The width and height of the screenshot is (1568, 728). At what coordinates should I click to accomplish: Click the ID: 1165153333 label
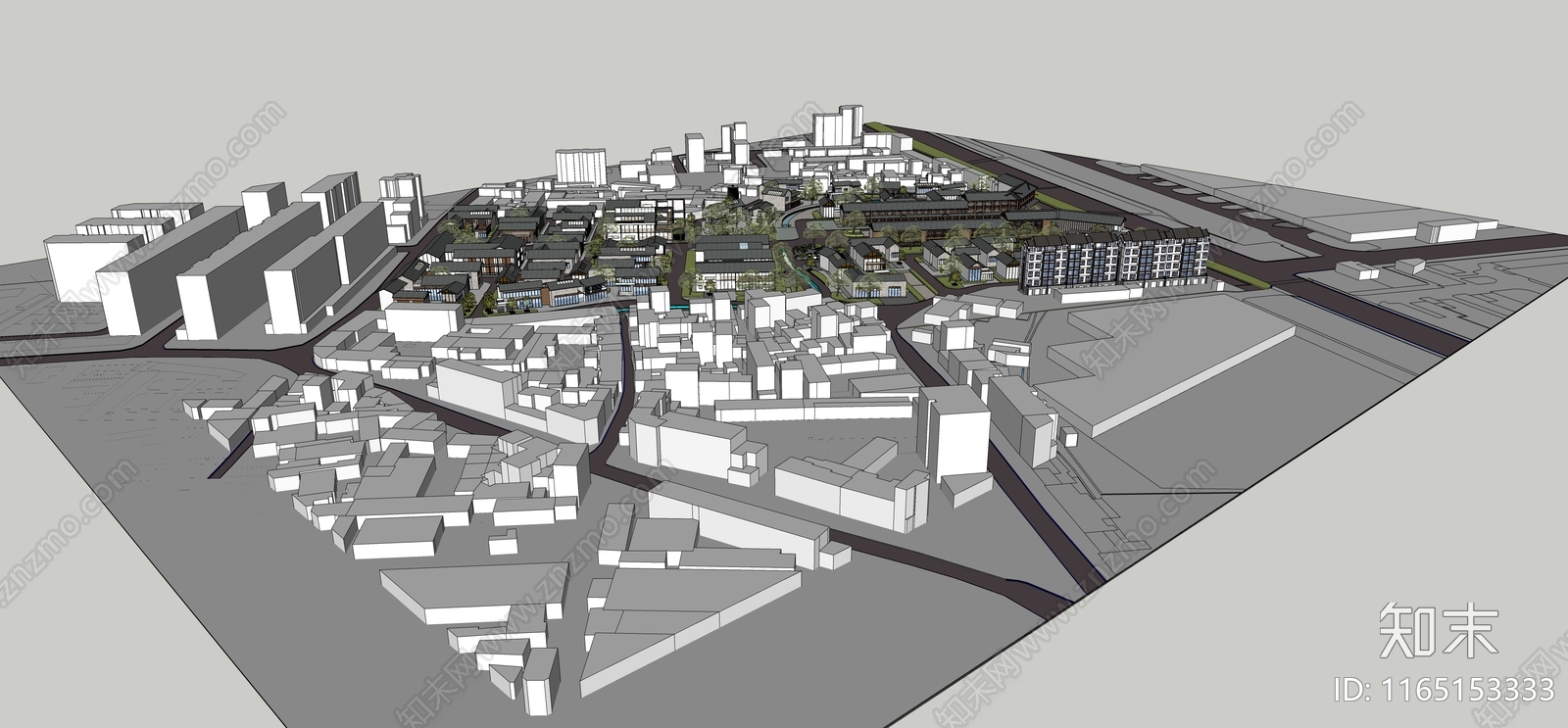[1445, 690]
